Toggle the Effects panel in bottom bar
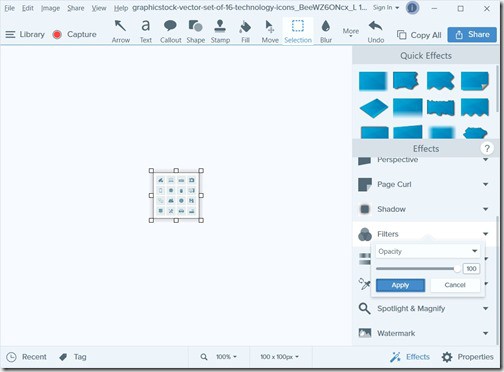Viewport: 504px width, 372px height. [x=410, y=357]
